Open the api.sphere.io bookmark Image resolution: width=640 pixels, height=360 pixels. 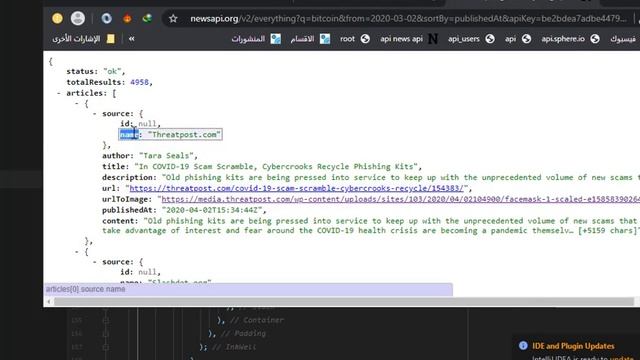click(x=563, y=39)
